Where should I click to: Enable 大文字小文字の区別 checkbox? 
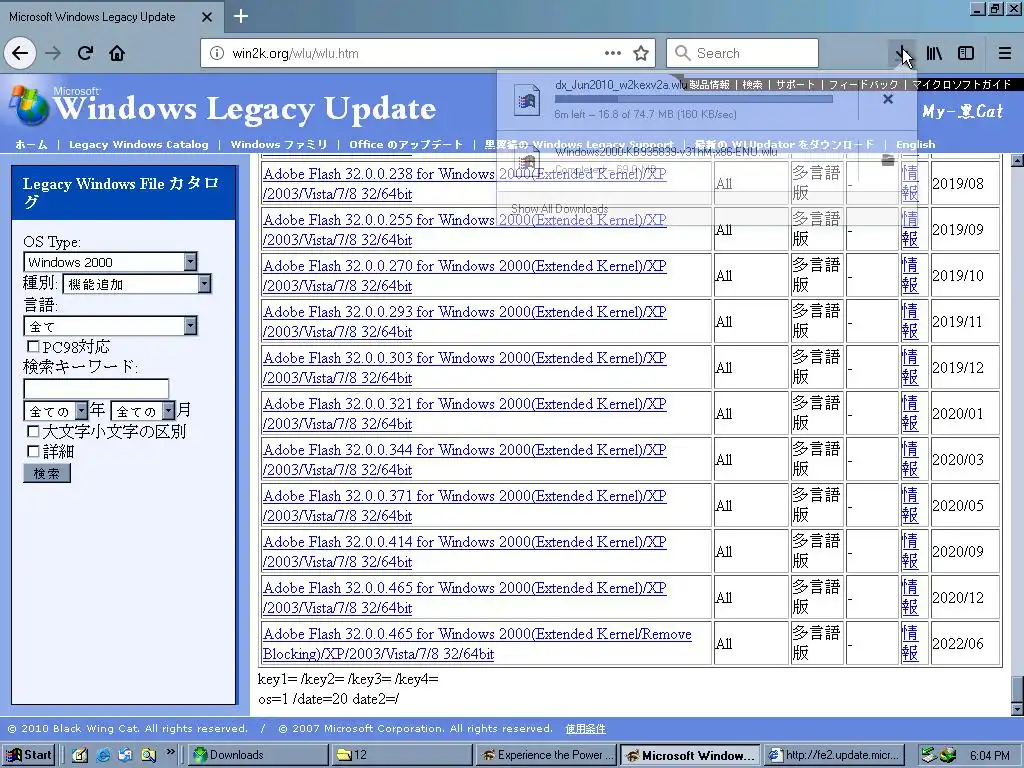pos(33,431)
